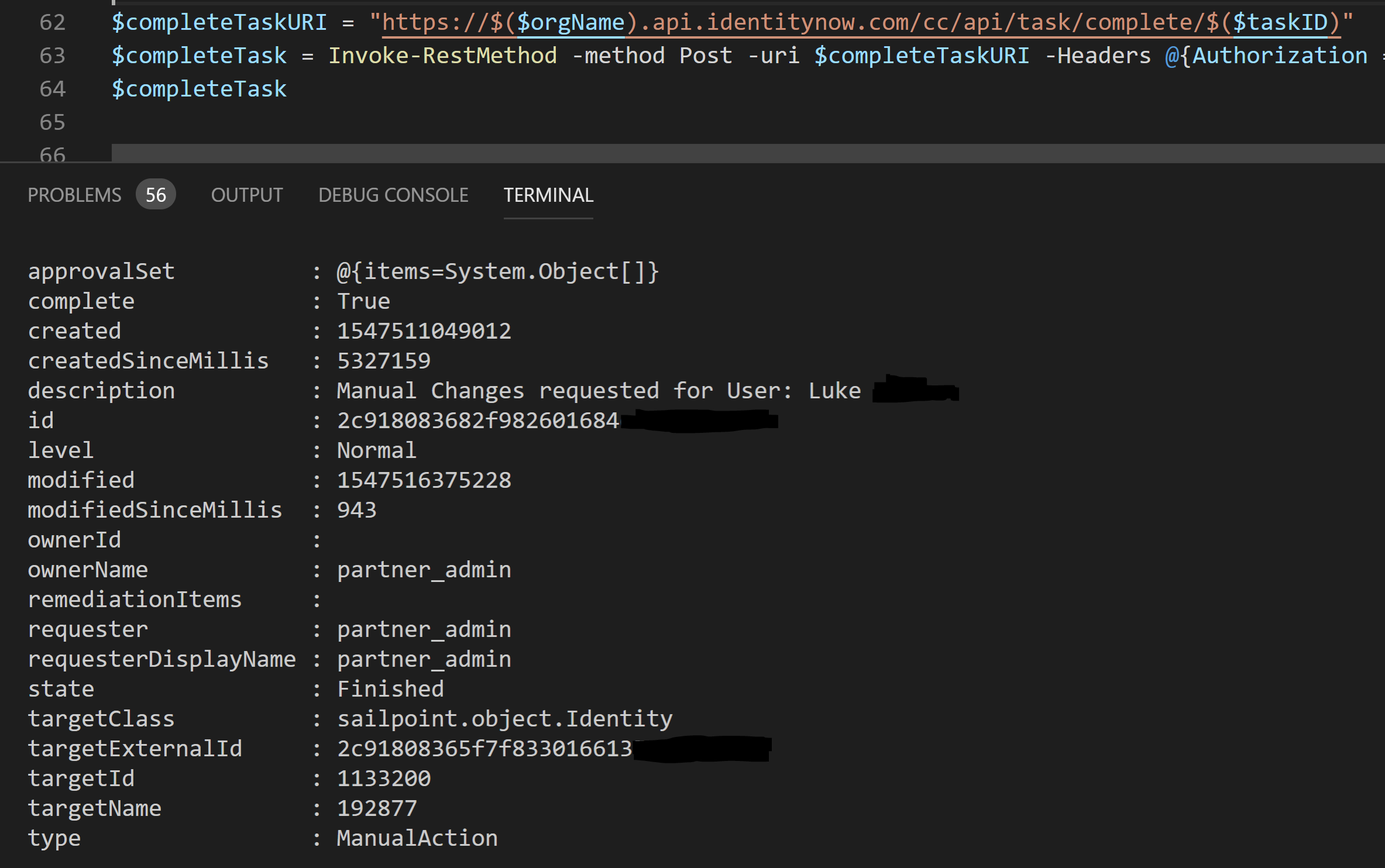1385x868 pixels.
Task: Click the -Headers parameter on line 63
Action: [x=1098, y=56]
